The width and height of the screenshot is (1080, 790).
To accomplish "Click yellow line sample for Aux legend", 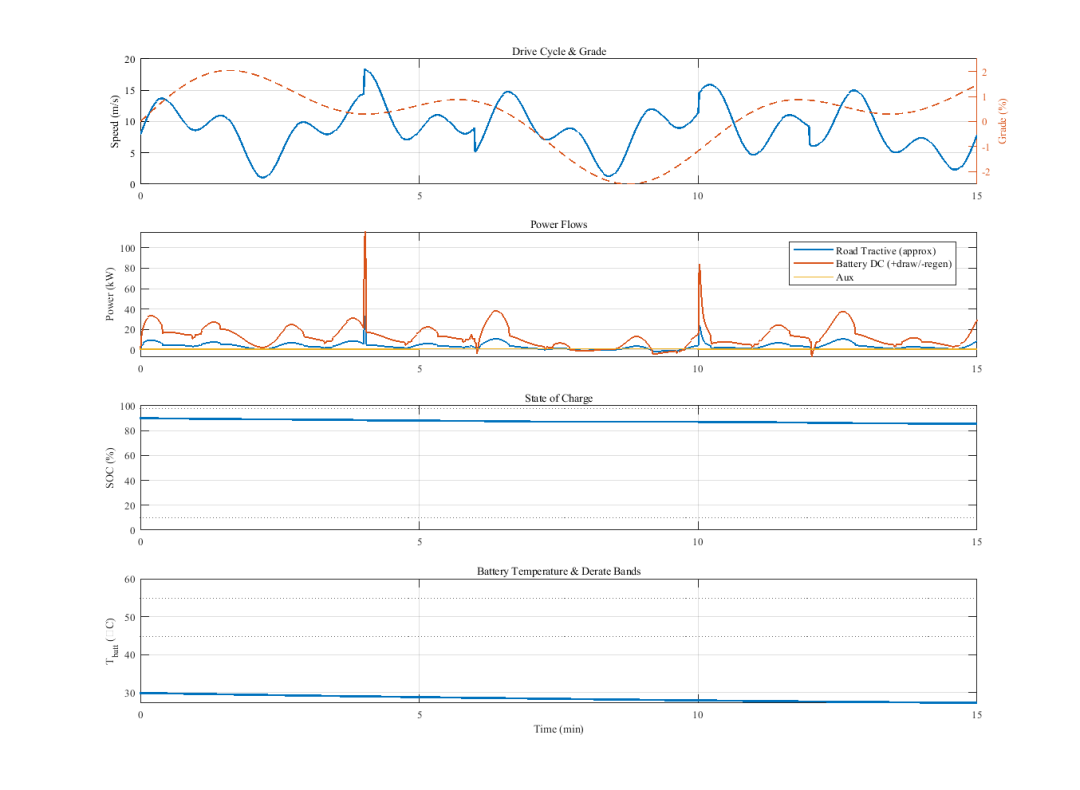I will [x=813, y=277].
